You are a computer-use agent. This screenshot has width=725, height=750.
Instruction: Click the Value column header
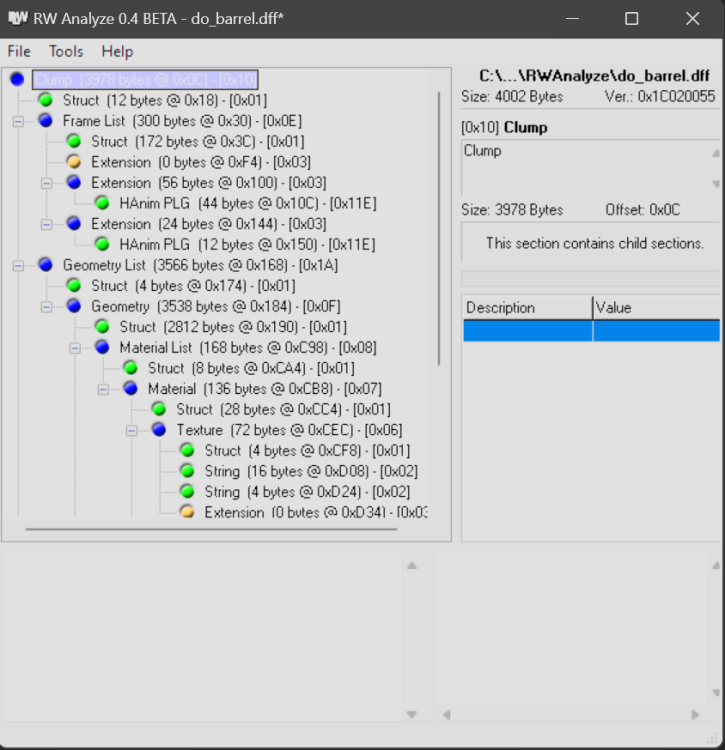[x=655, y=307]
